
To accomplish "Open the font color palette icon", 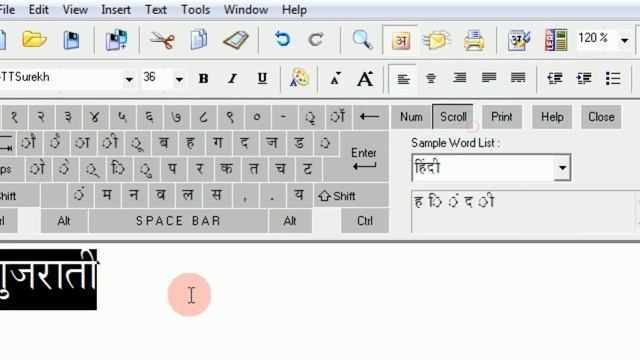I will click(x=299, y=78).
